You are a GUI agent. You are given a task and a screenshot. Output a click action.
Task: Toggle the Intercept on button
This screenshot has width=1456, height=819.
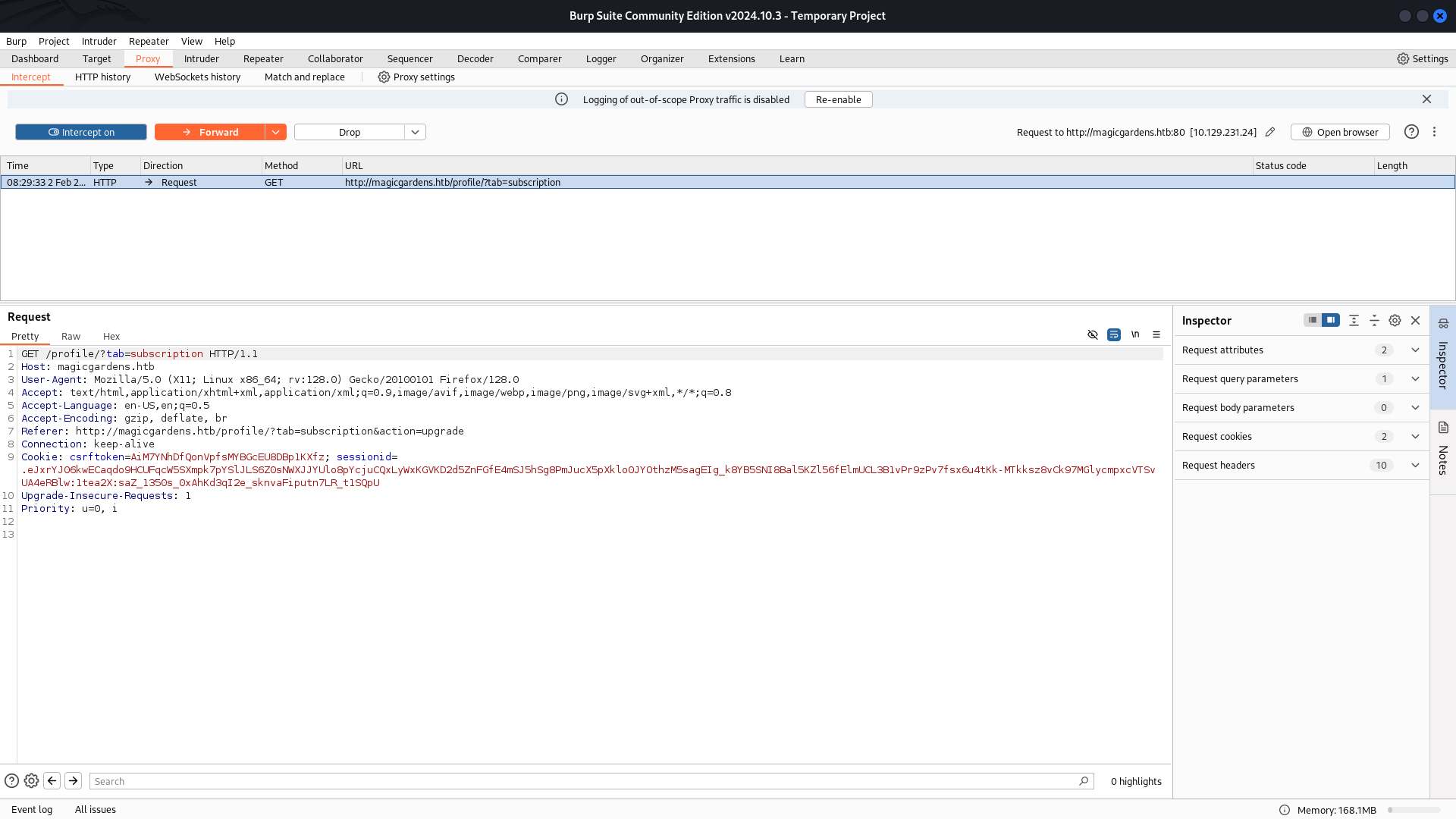coord(81,132)
